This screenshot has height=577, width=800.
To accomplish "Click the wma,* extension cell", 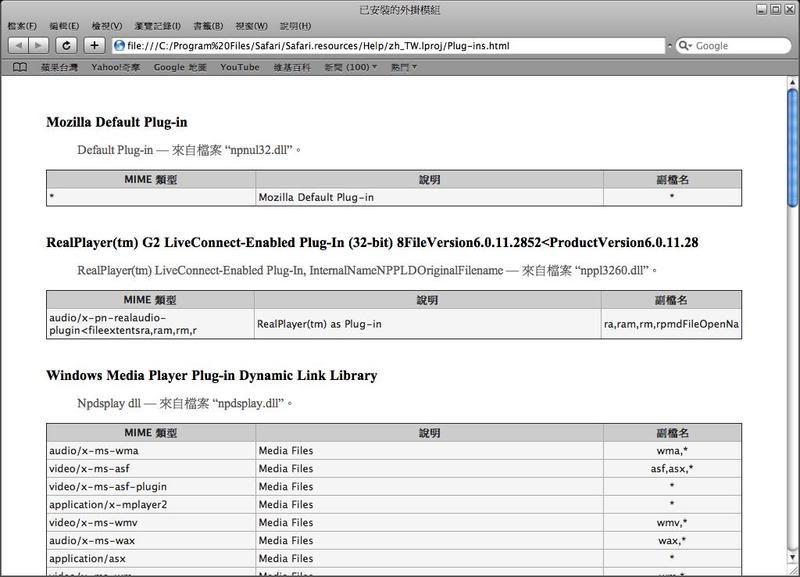I will [x=672, y=450].
